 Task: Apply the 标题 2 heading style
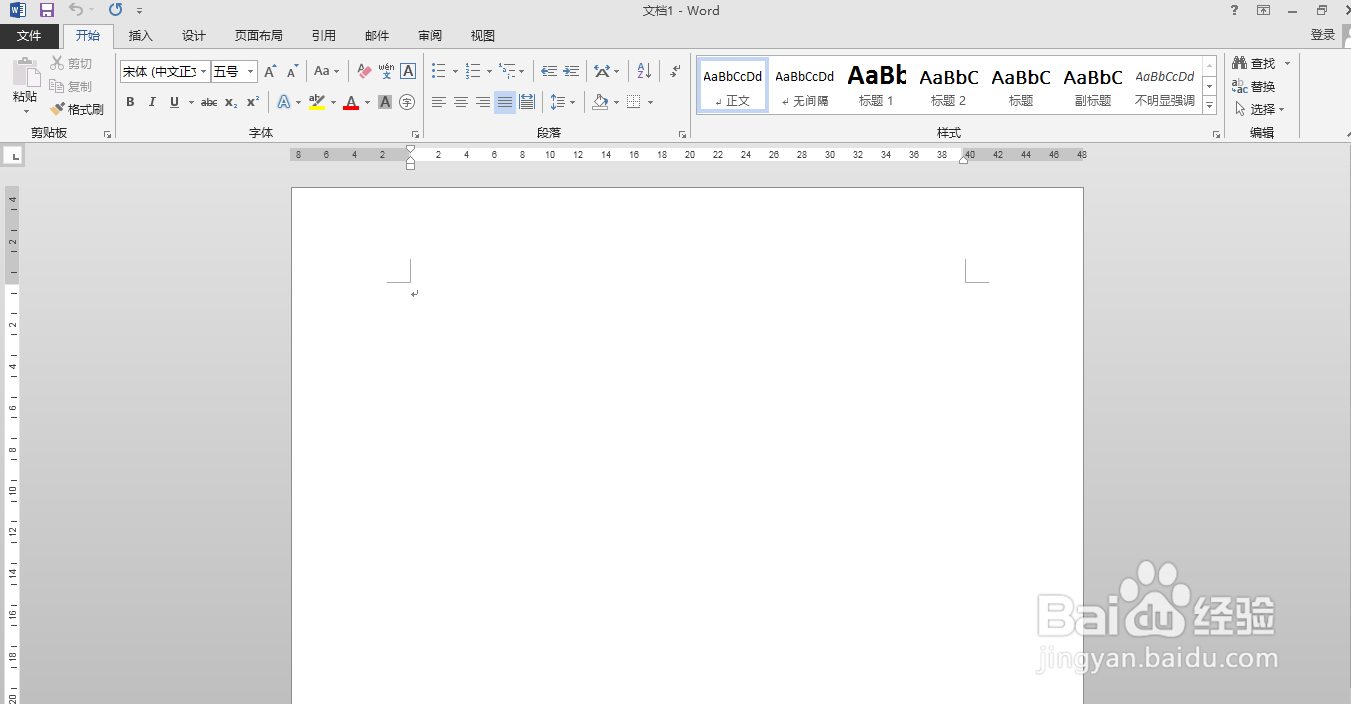[948, 85]
